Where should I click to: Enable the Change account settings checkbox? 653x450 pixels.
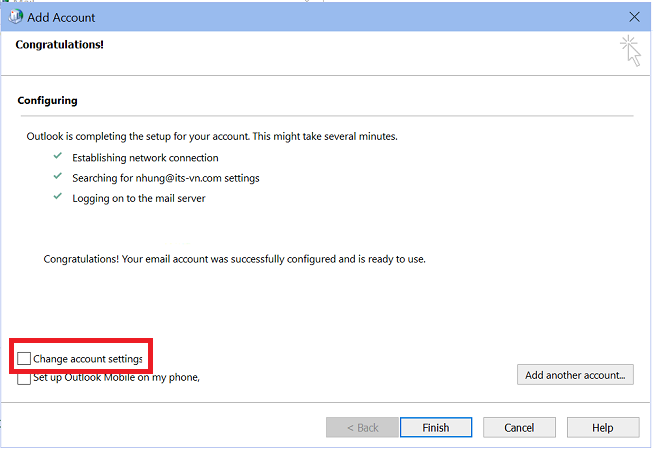(24, 358)
